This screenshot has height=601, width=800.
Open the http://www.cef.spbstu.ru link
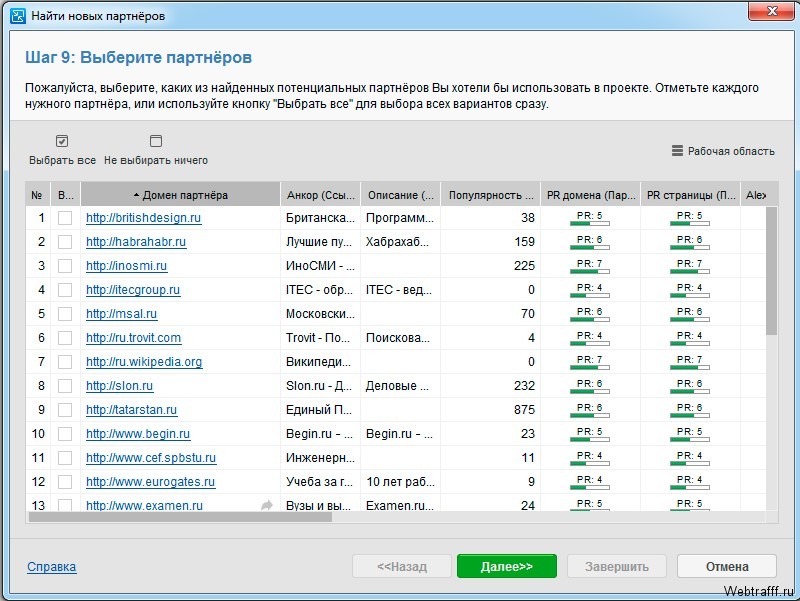pyautogui.click(x=151, y=458)
